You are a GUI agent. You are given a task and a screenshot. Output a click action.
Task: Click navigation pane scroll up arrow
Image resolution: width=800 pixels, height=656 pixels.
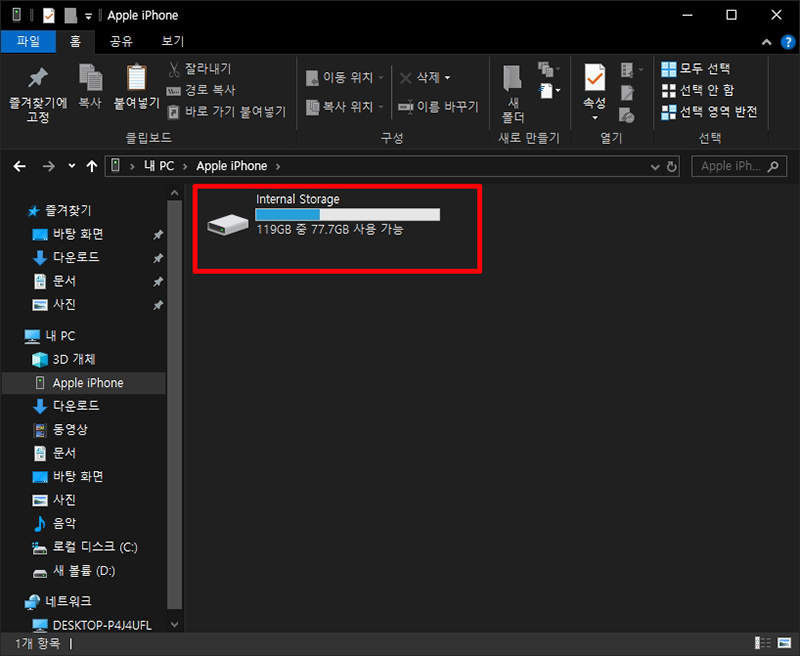tap(174, 193)
